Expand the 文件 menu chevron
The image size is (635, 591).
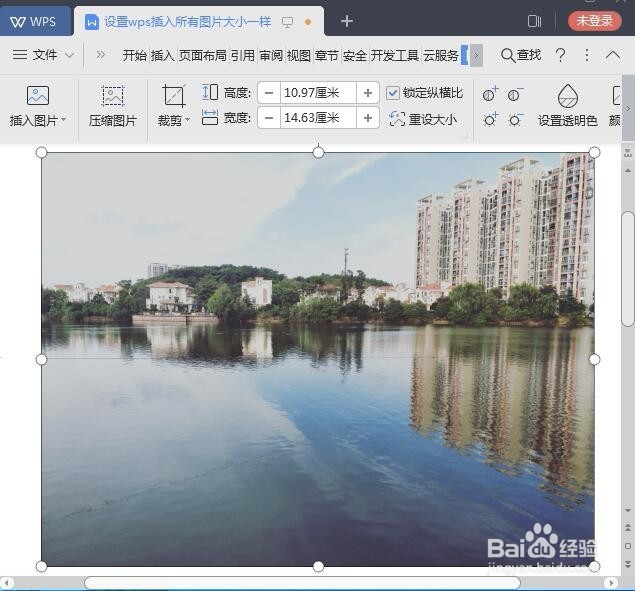tap(70, 55)
